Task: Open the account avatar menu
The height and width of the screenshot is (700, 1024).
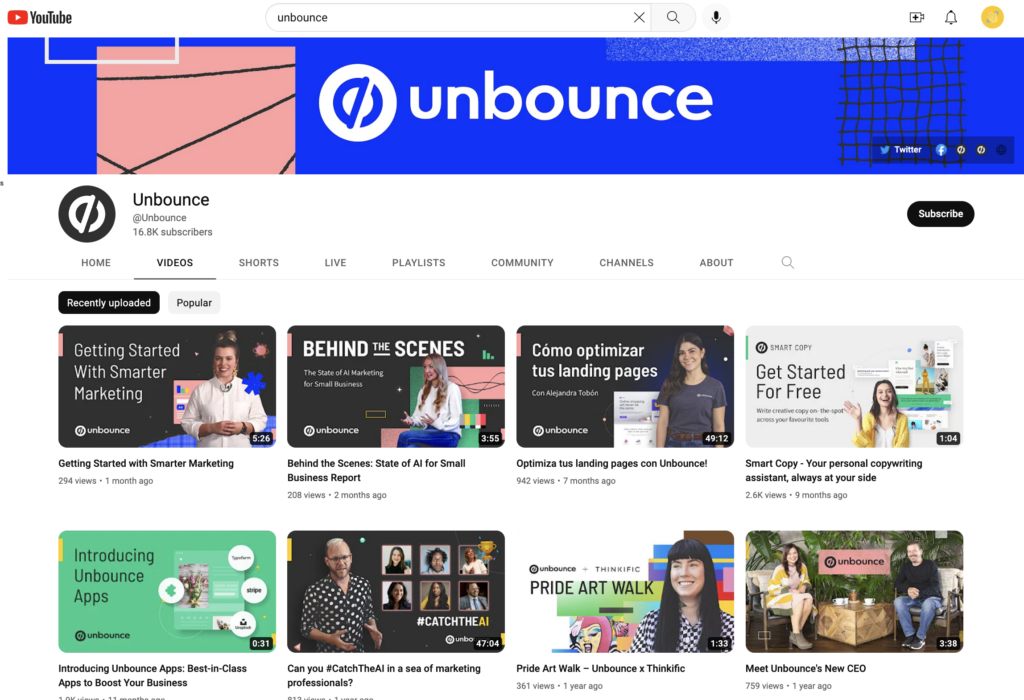Action: pyautogui.click(x=992, y=17)
